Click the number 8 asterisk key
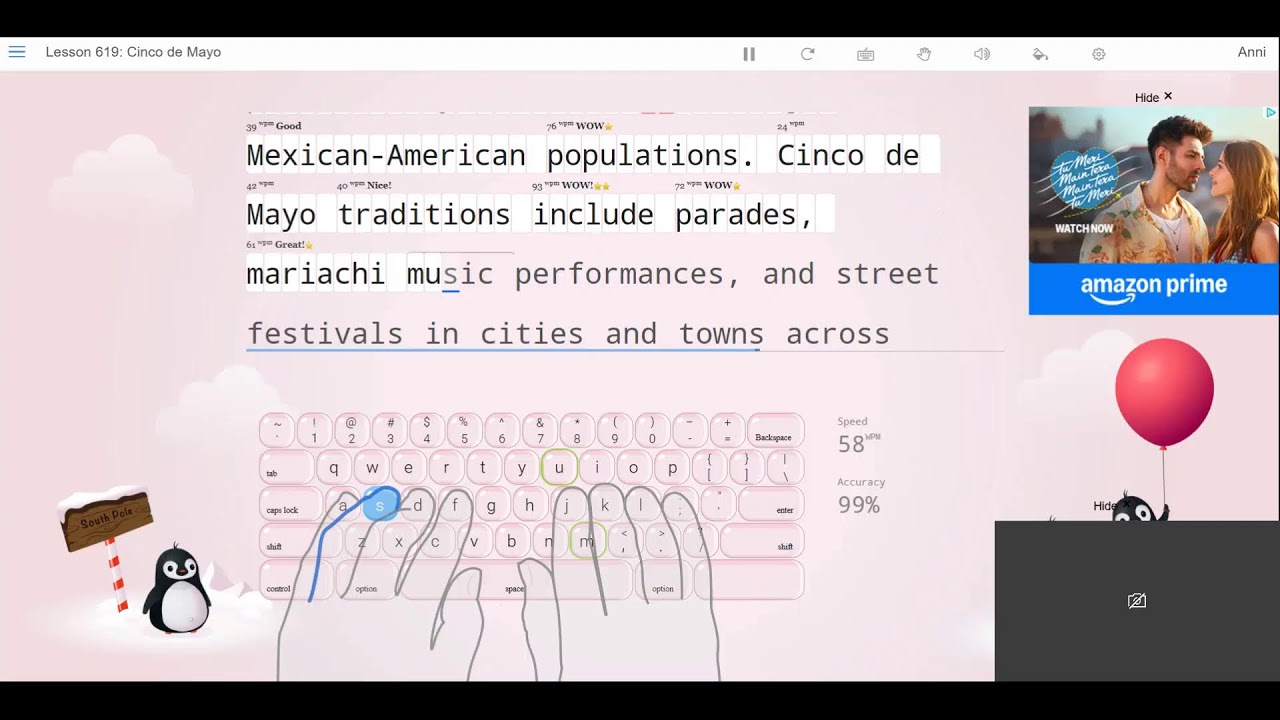This screenshot has width=1280, height=720. [x=577, y=430]
